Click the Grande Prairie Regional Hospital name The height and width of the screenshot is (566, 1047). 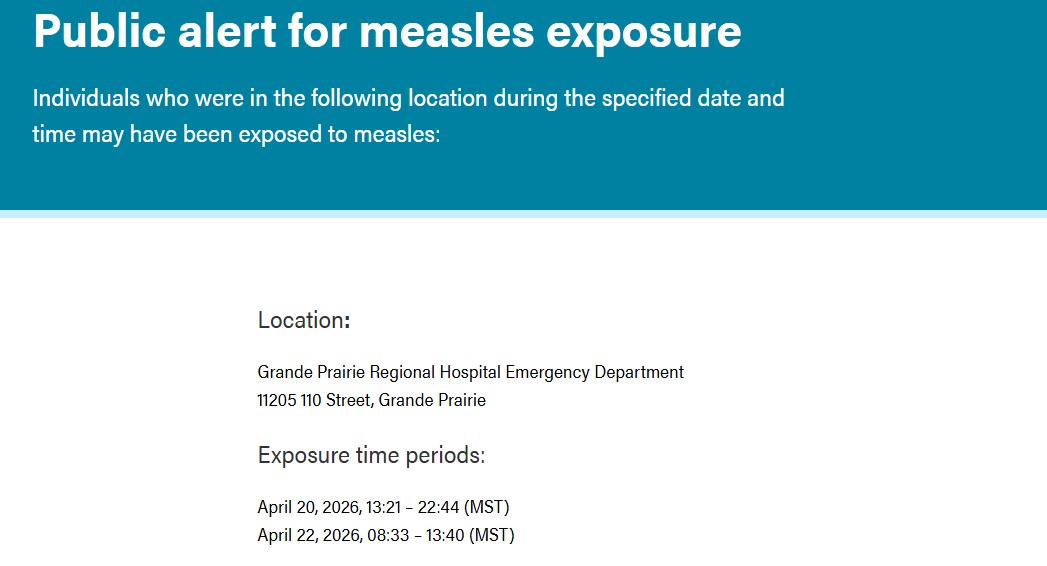(379, 372)
